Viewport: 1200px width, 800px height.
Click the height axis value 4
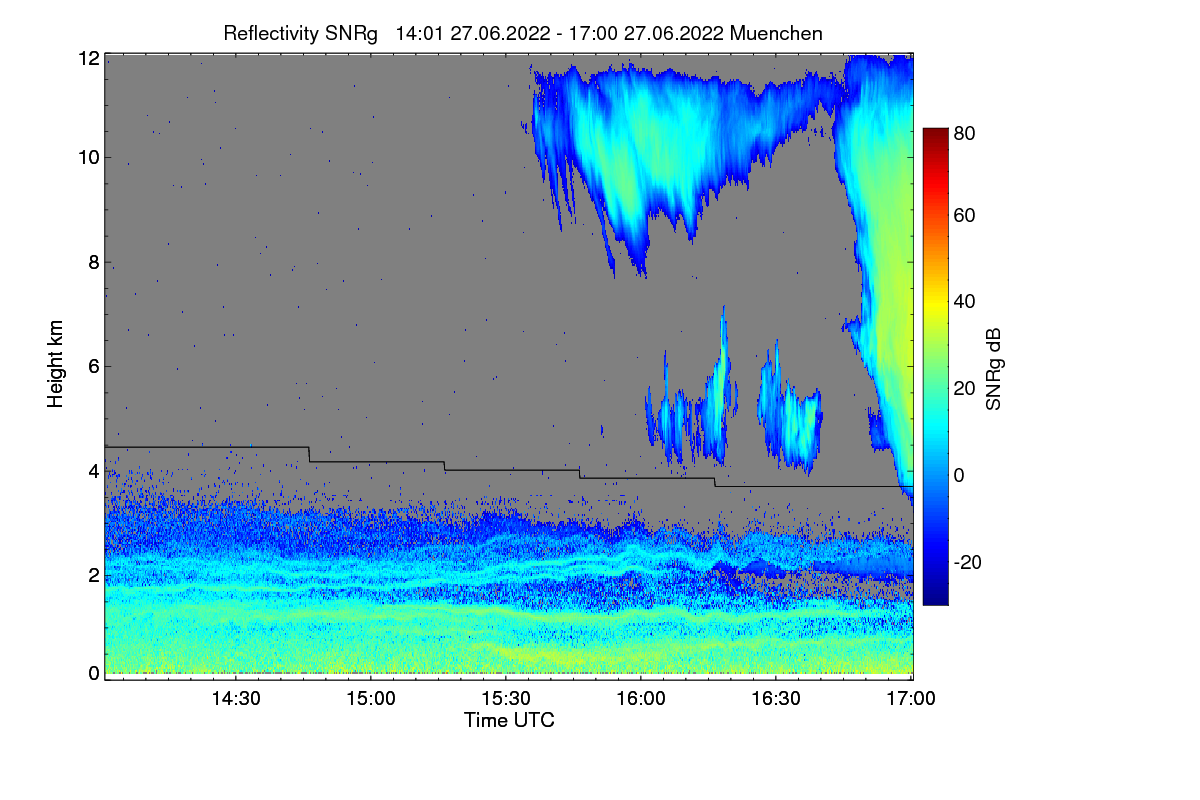coord(94,470)
